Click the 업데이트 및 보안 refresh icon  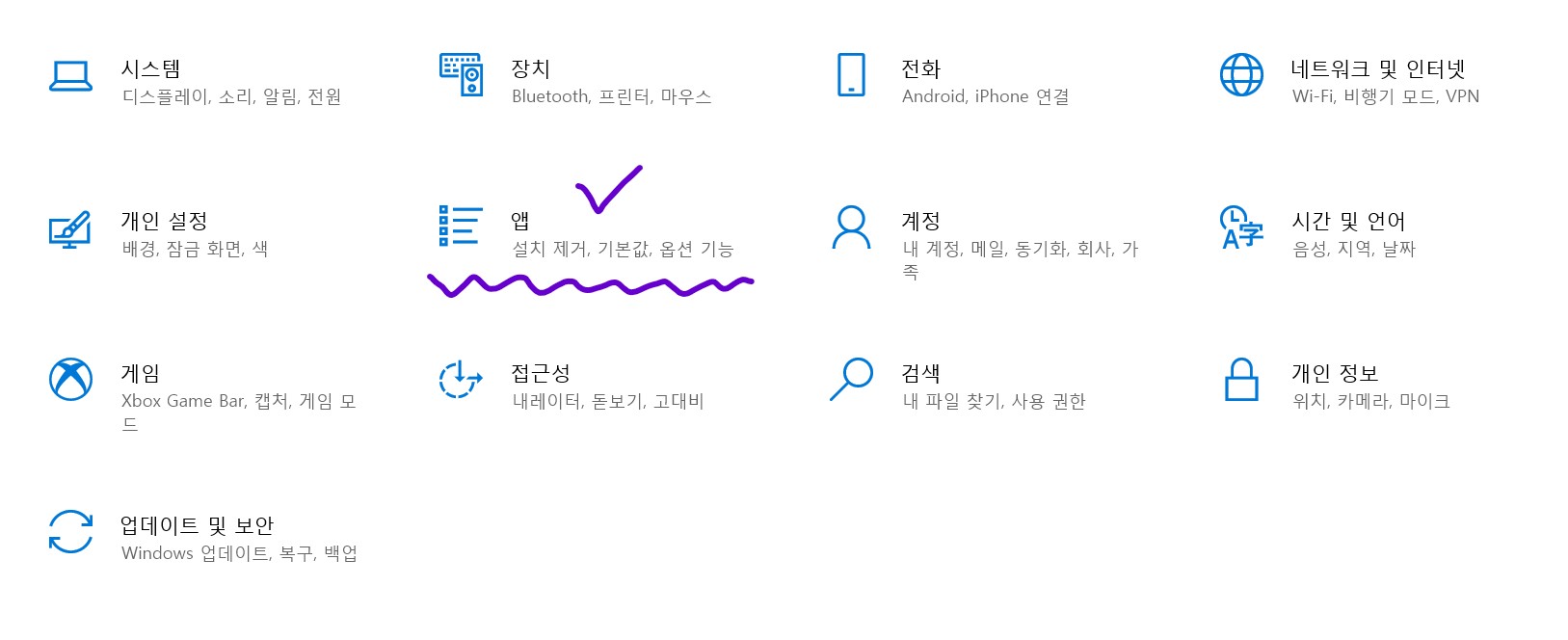[69, 531]
